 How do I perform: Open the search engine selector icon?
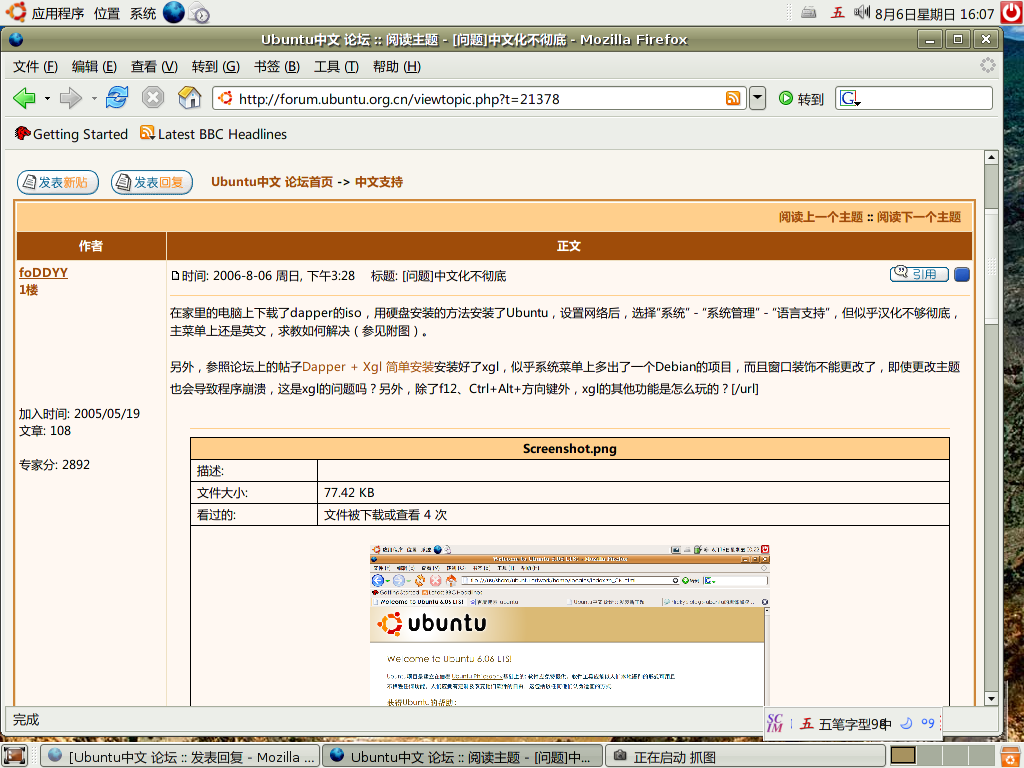coord(850,99)
